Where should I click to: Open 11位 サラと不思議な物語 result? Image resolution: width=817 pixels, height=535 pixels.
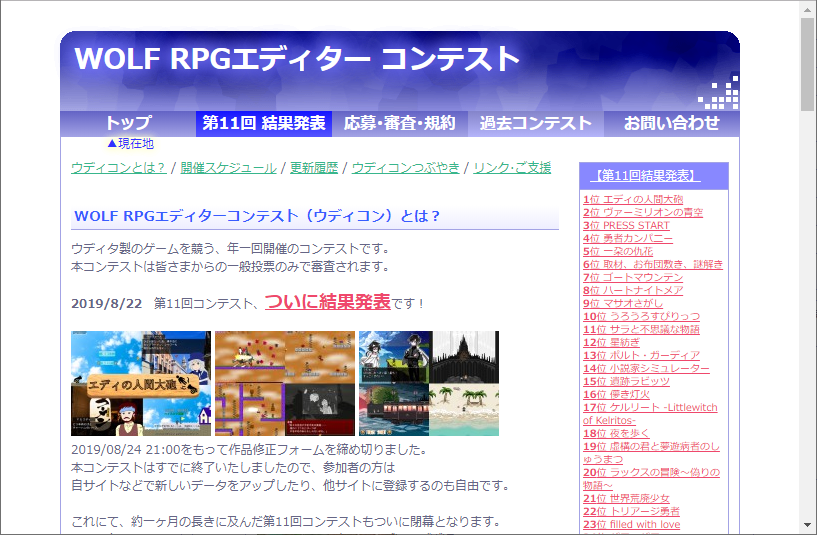641,329
